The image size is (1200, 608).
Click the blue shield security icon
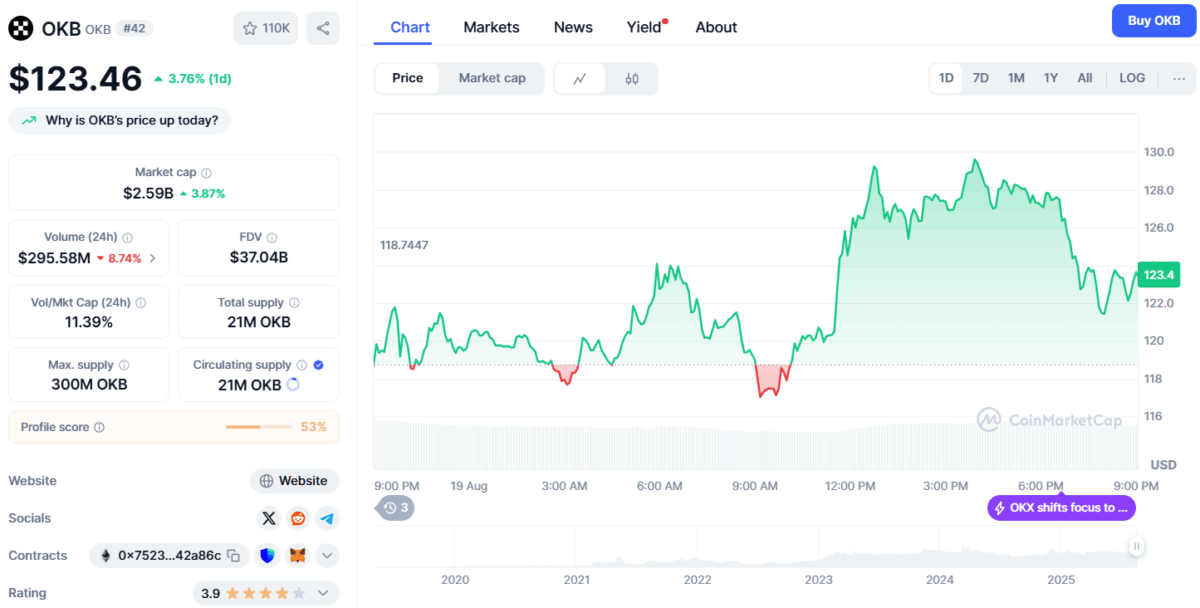coord(267,555)
